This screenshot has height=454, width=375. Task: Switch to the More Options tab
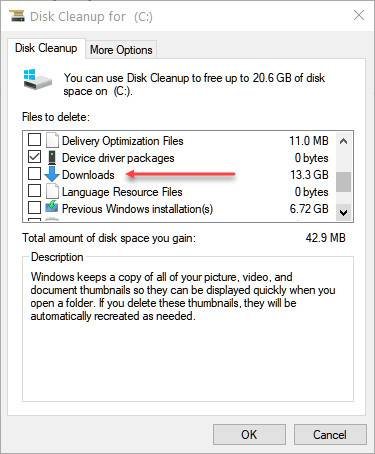121,50
